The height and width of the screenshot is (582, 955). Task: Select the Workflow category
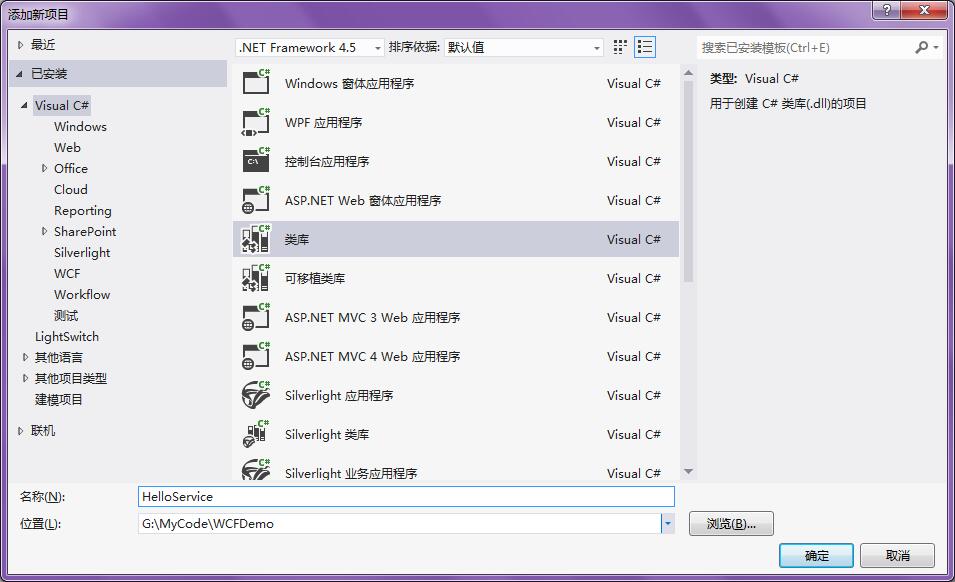82,295
